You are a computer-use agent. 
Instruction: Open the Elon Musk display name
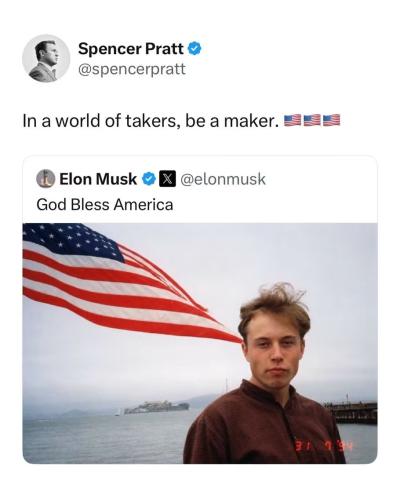pyautogui.click(x=98, y=179)
